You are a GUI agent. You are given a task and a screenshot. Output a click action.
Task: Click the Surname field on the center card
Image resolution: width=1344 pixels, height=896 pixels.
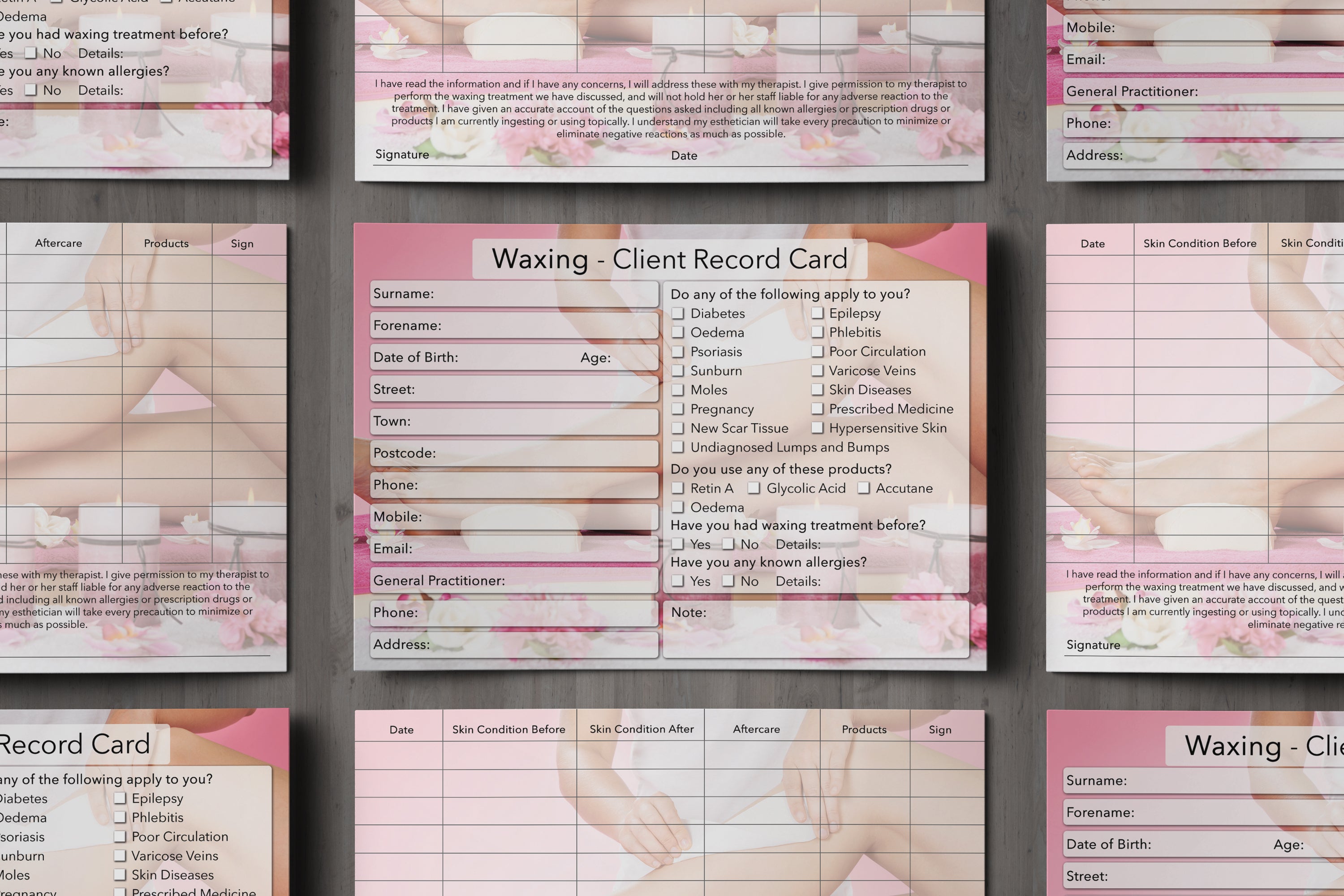[514, 294]
